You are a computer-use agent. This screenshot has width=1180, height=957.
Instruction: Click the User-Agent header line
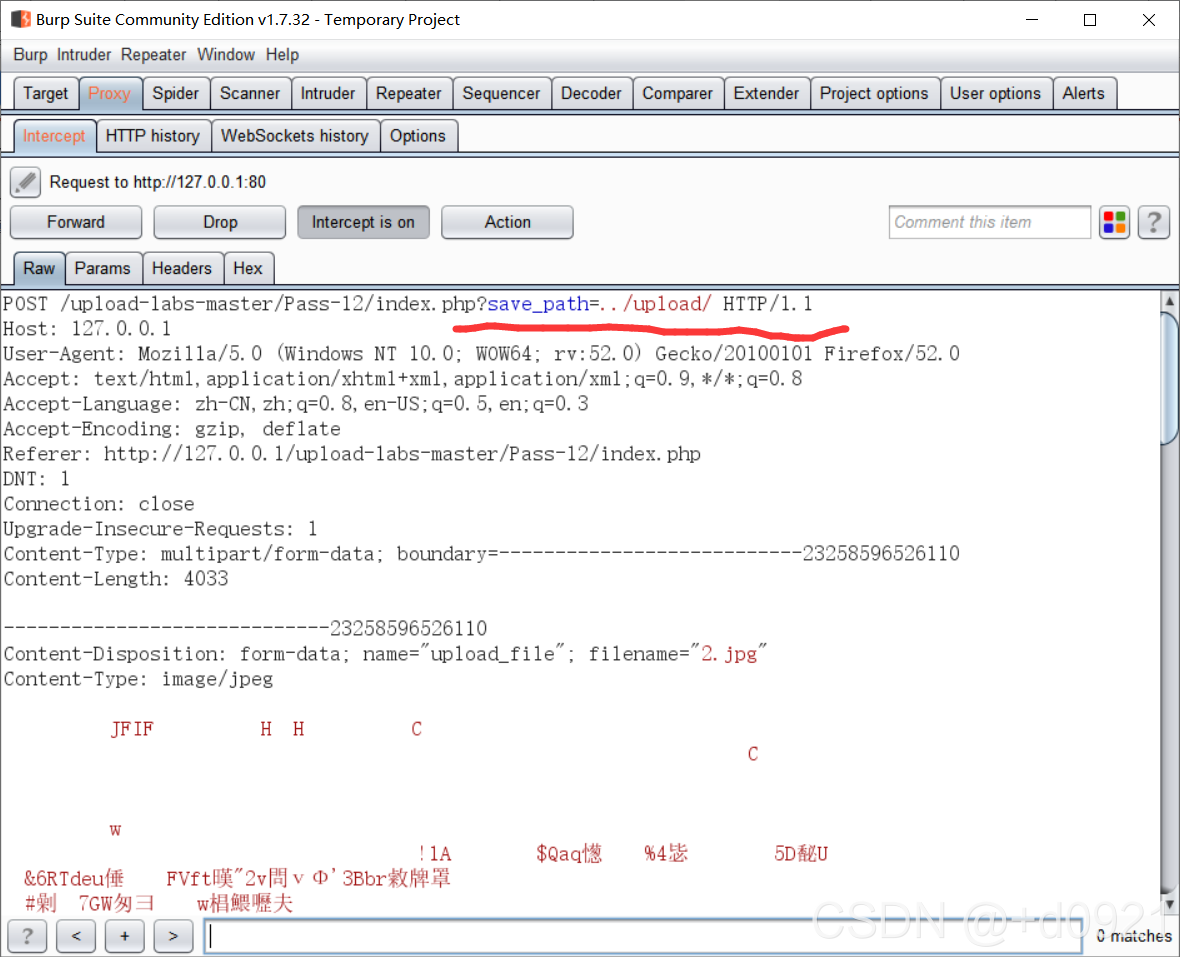point(482,354)
